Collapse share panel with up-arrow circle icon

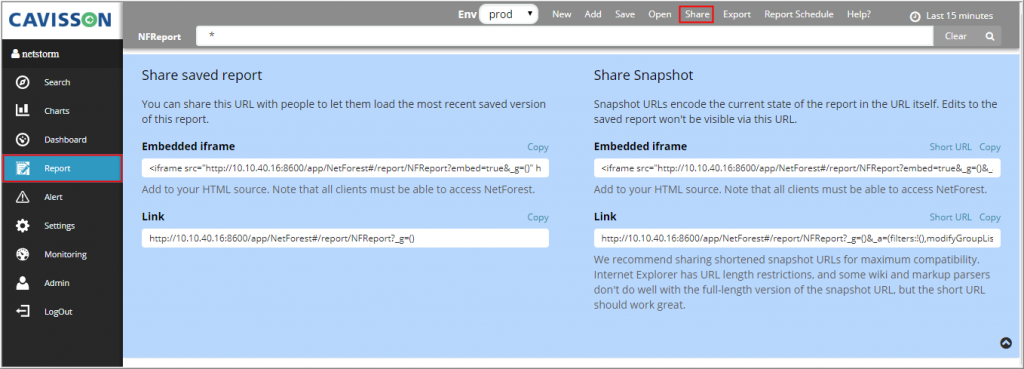click(x=1006, y=343)
